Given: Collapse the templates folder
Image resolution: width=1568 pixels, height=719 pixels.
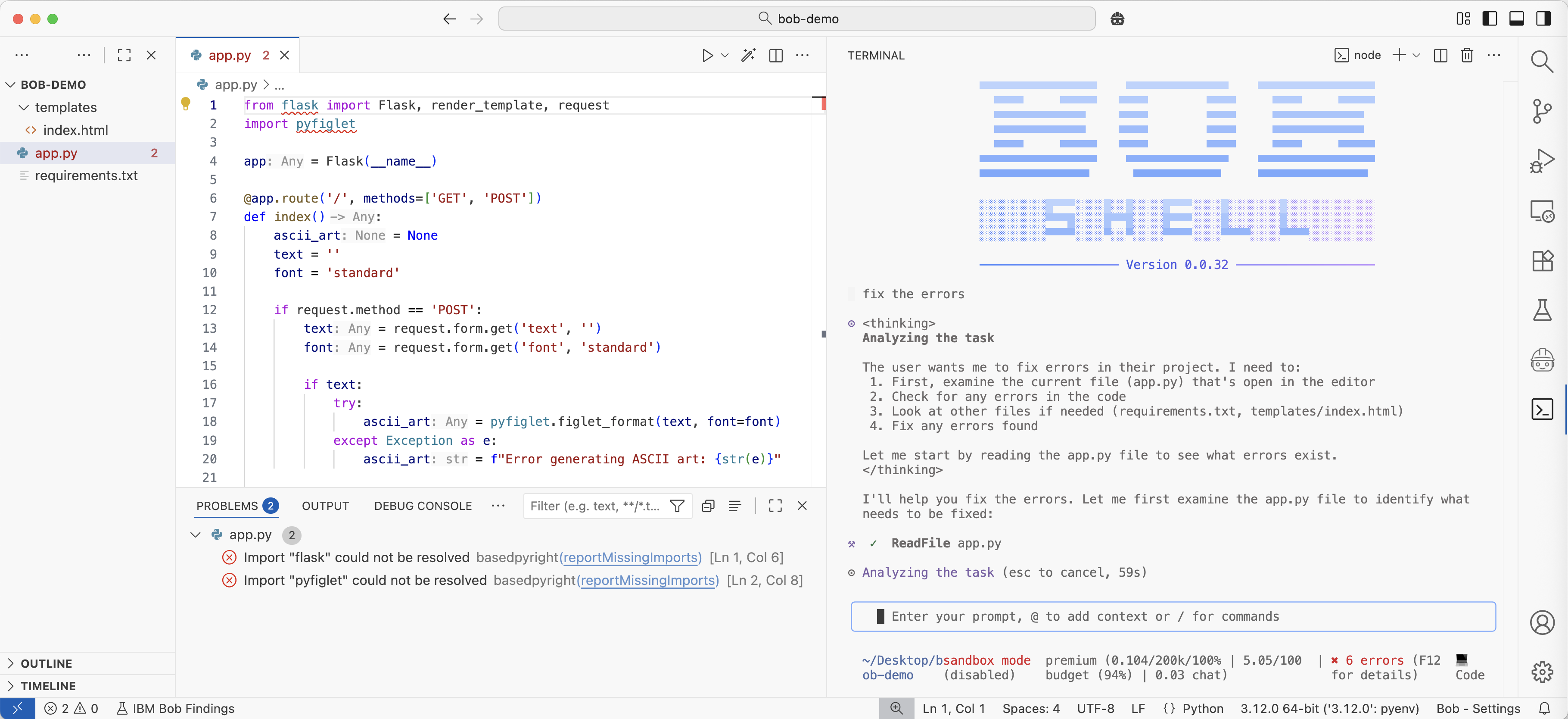Looking at the screenshot, I should (x=65, y=108).
